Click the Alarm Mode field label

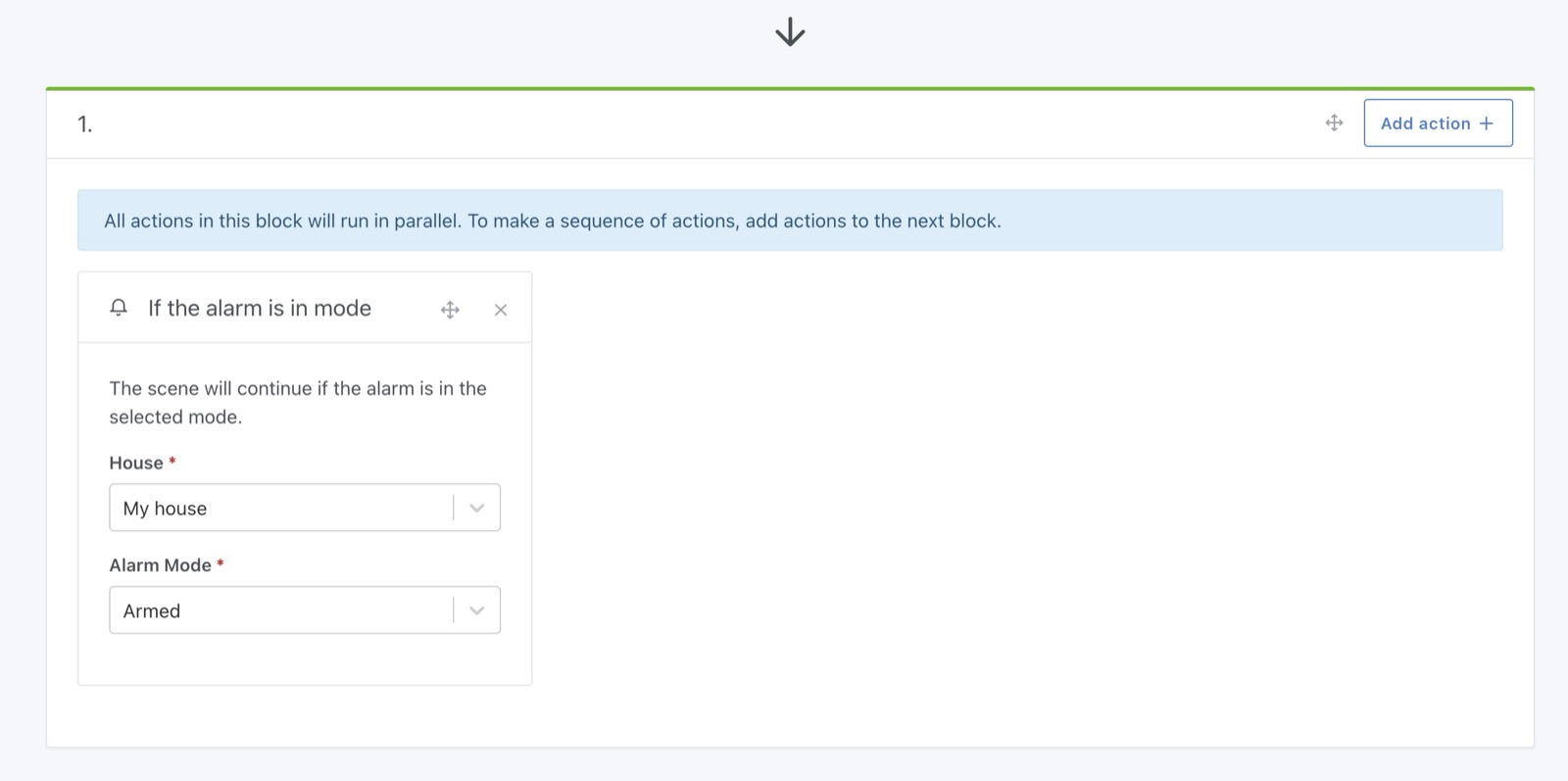point(160,565)
